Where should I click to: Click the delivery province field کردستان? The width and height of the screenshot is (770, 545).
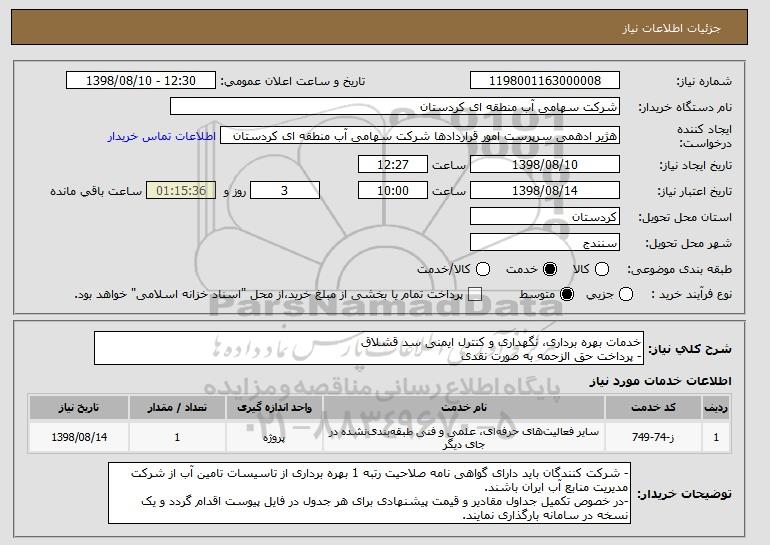click(x=545, y=217)
